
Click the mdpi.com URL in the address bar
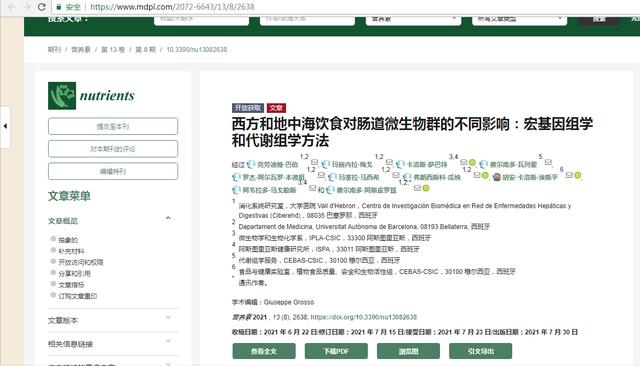[172, 7]
